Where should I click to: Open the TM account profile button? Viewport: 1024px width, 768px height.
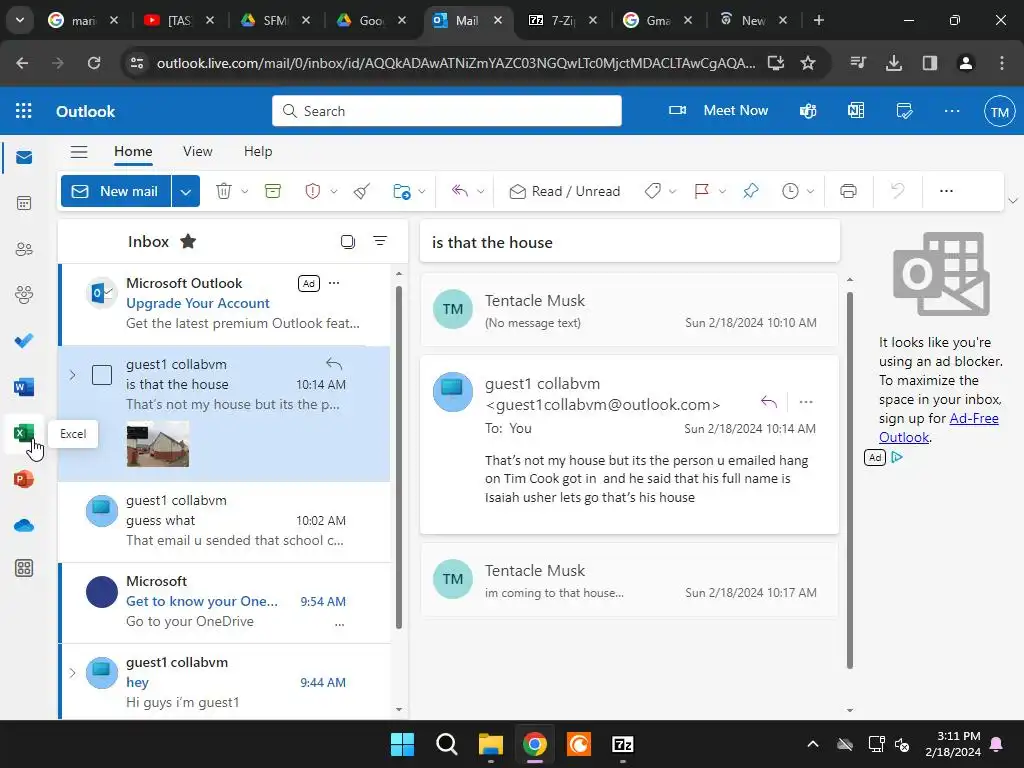point(999,112)
